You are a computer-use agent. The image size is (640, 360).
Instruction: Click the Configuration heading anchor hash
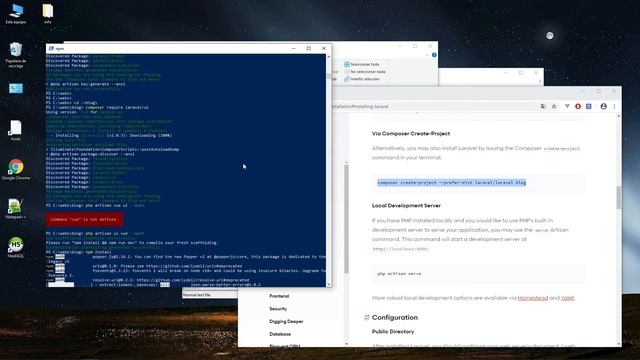coord(367,317)
